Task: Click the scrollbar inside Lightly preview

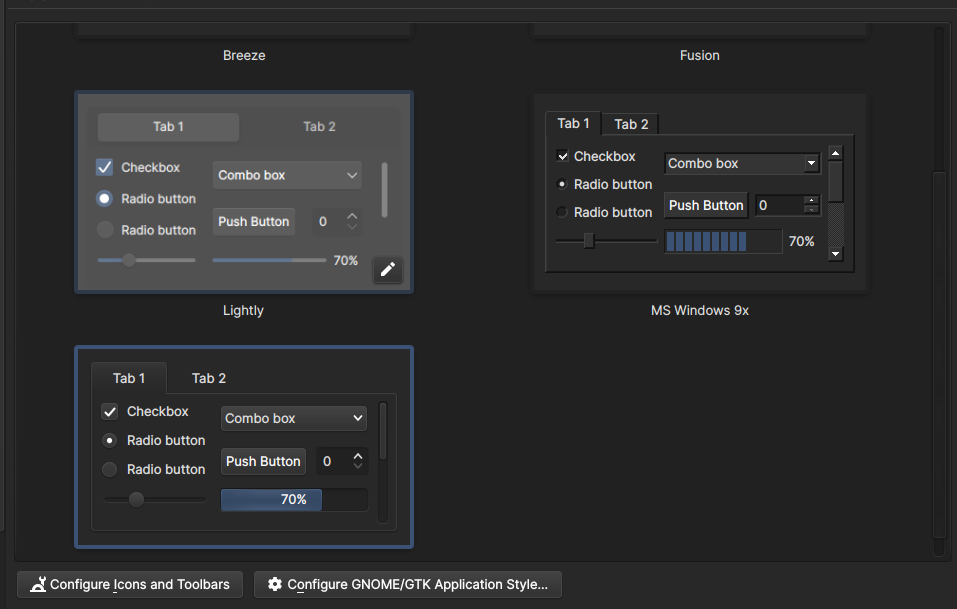Action: (385, 190)
